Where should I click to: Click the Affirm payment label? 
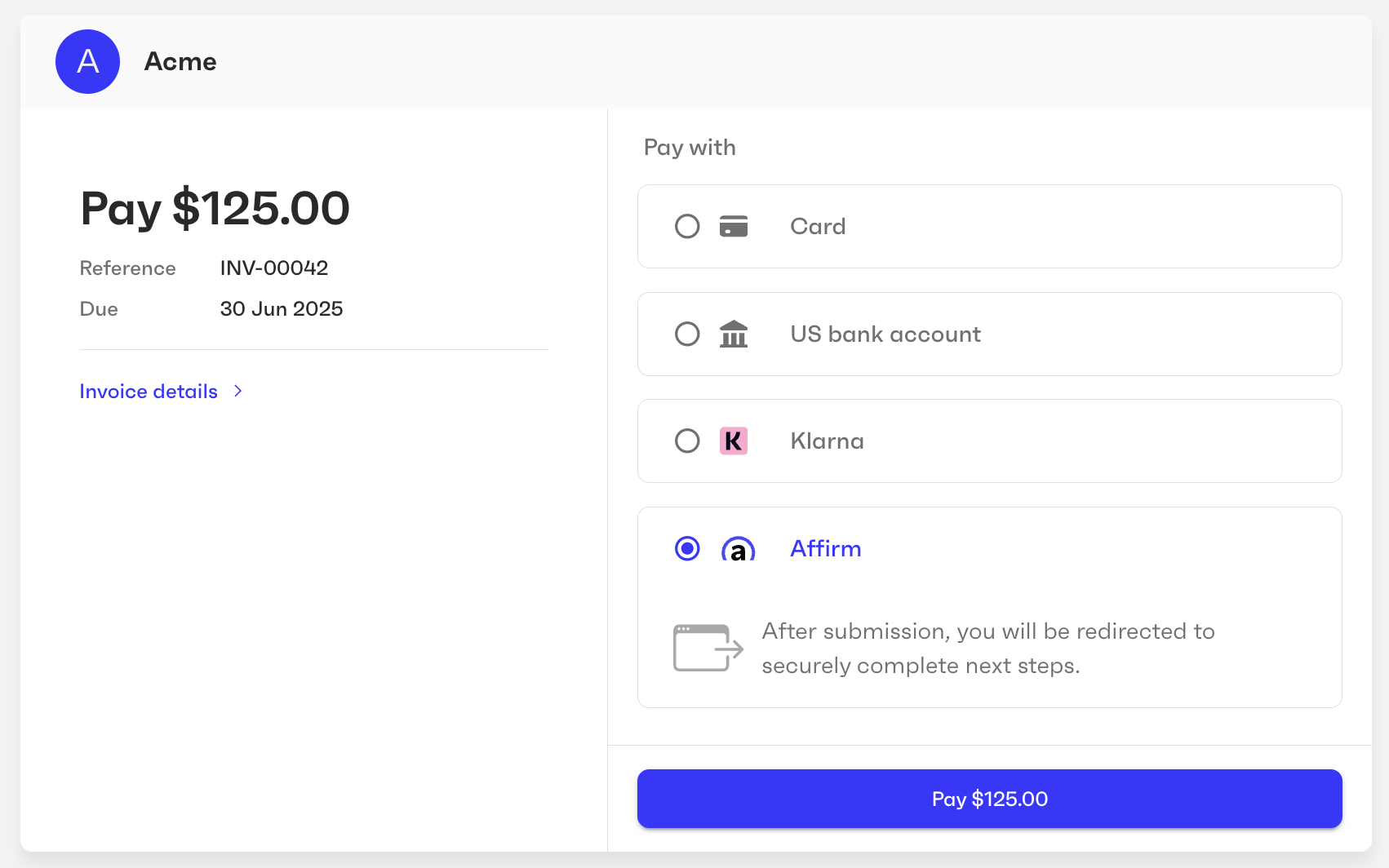[x=825, y=548]
